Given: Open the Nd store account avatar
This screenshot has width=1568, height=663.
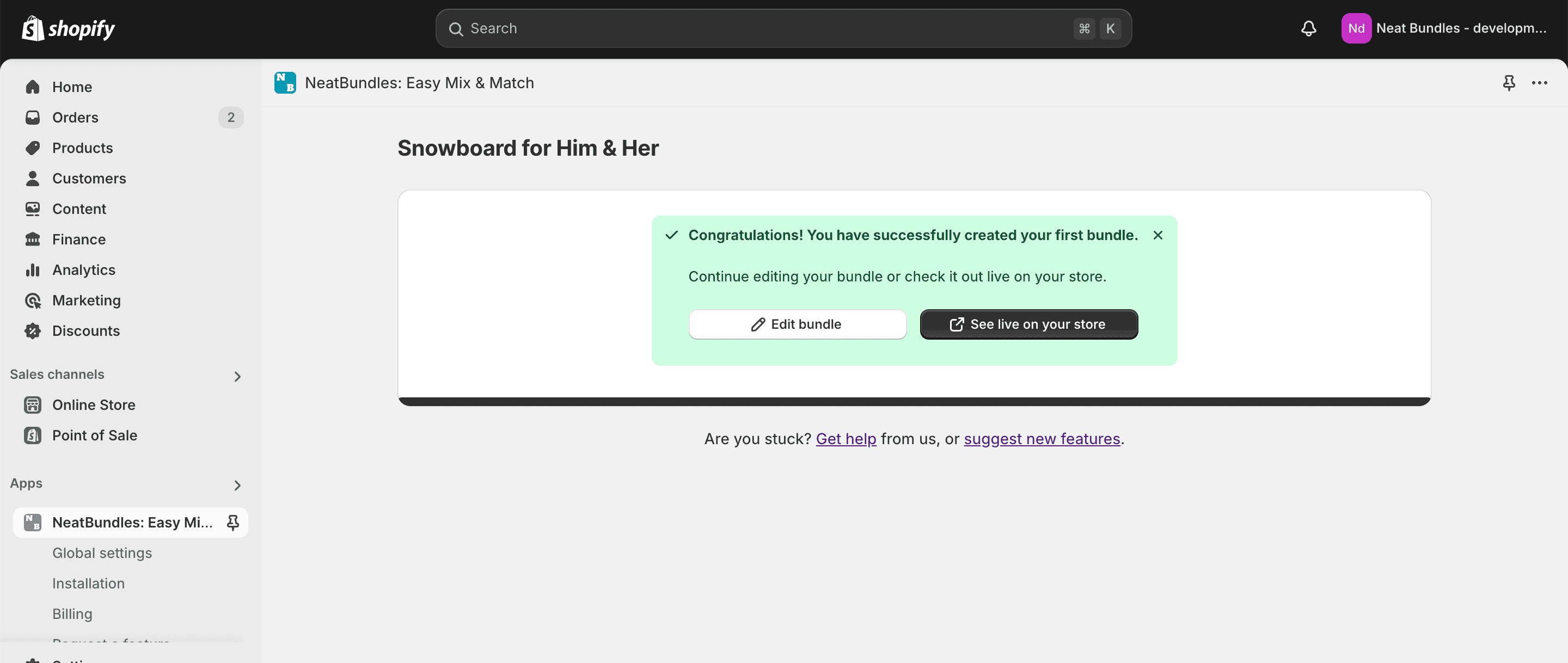Looking at the screenshot, I should click(1356, 29).
